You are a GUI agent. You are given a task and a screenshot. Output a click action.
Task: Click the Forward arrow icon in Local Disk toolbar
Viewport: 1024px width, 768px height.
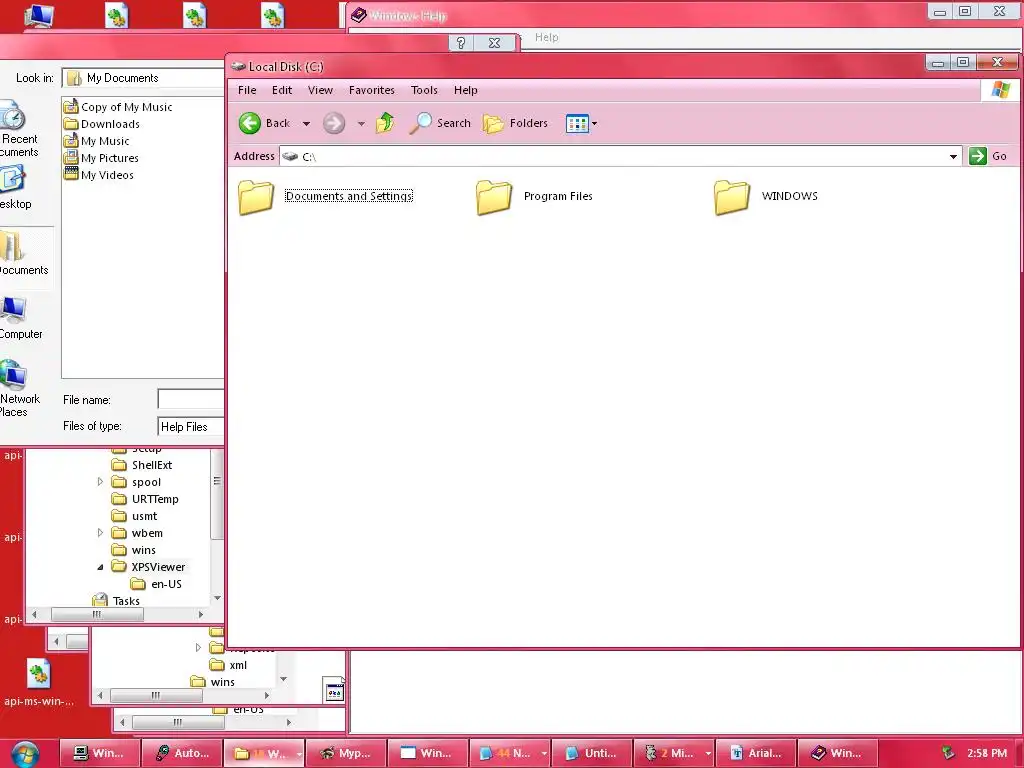tap(334, 123)
